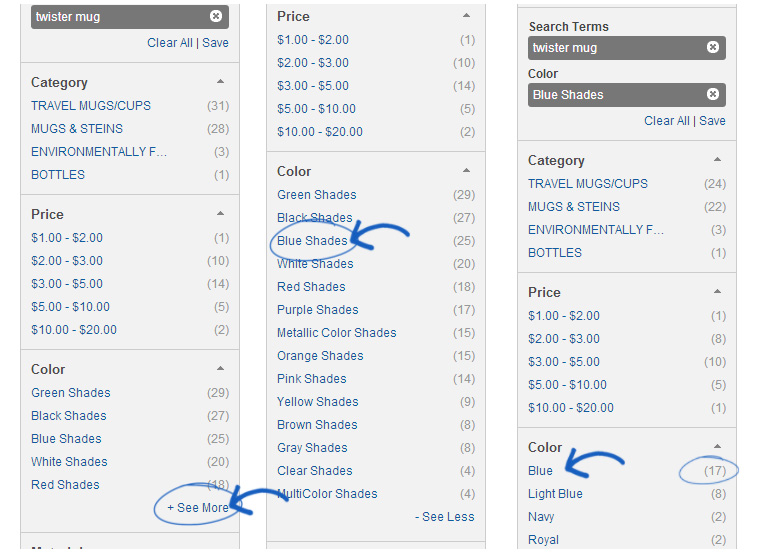The height and width of the screenshot is (555, 760).
Task: Collapse Color section in left panel
Action: click(221, 368)
